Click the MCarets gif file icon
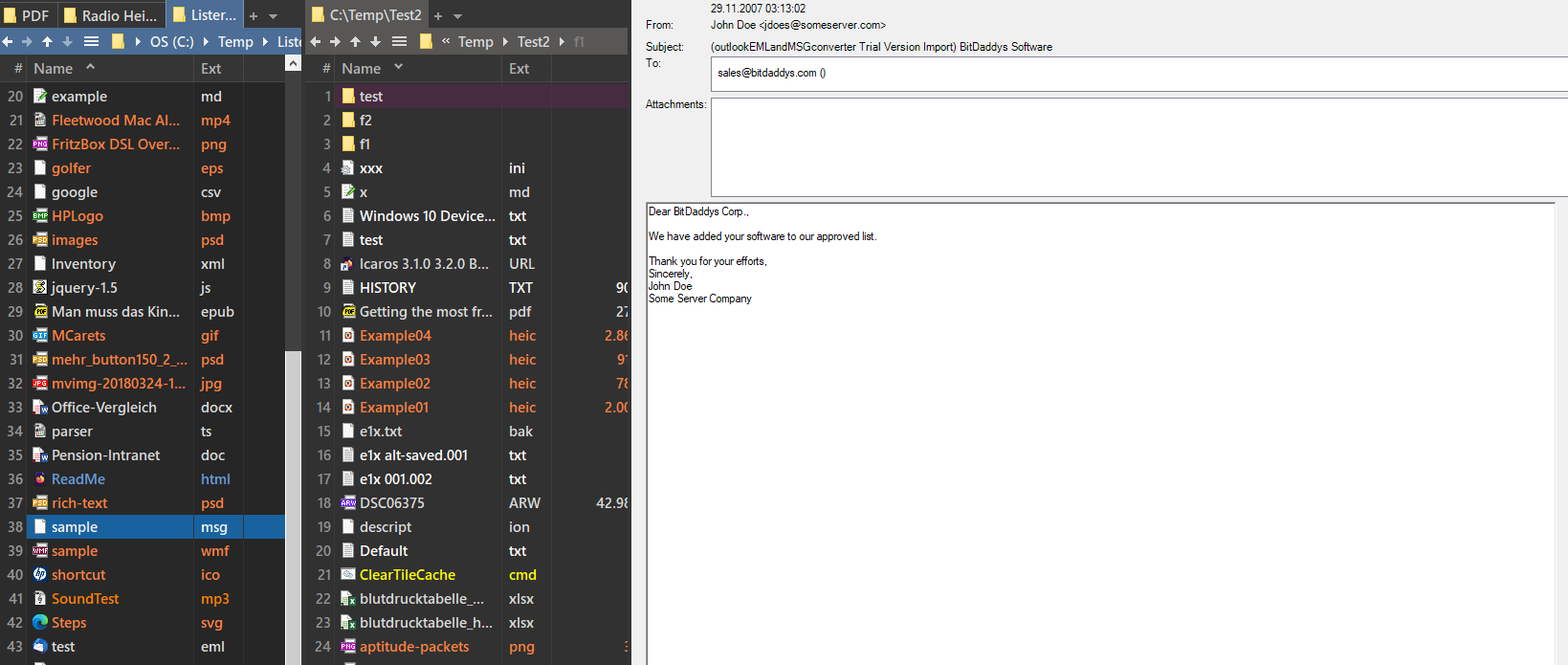This screenshot has height=665, width=1568. pyautogui.click(x=40, y=336)
